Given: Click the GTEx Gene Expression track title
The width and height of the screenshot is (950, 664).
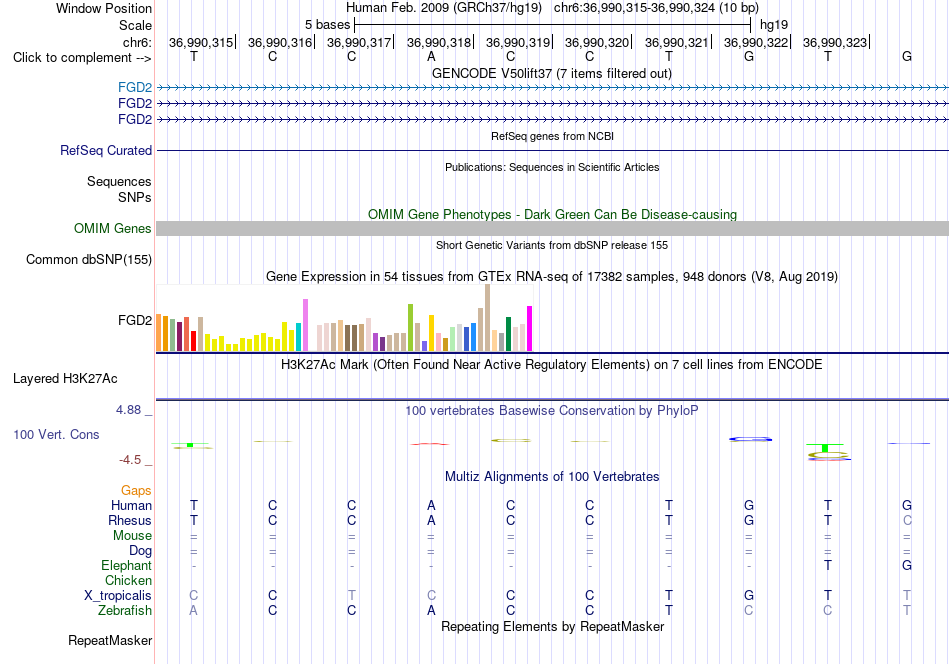Looking at the screenshot, I should (x=552, y=277).
